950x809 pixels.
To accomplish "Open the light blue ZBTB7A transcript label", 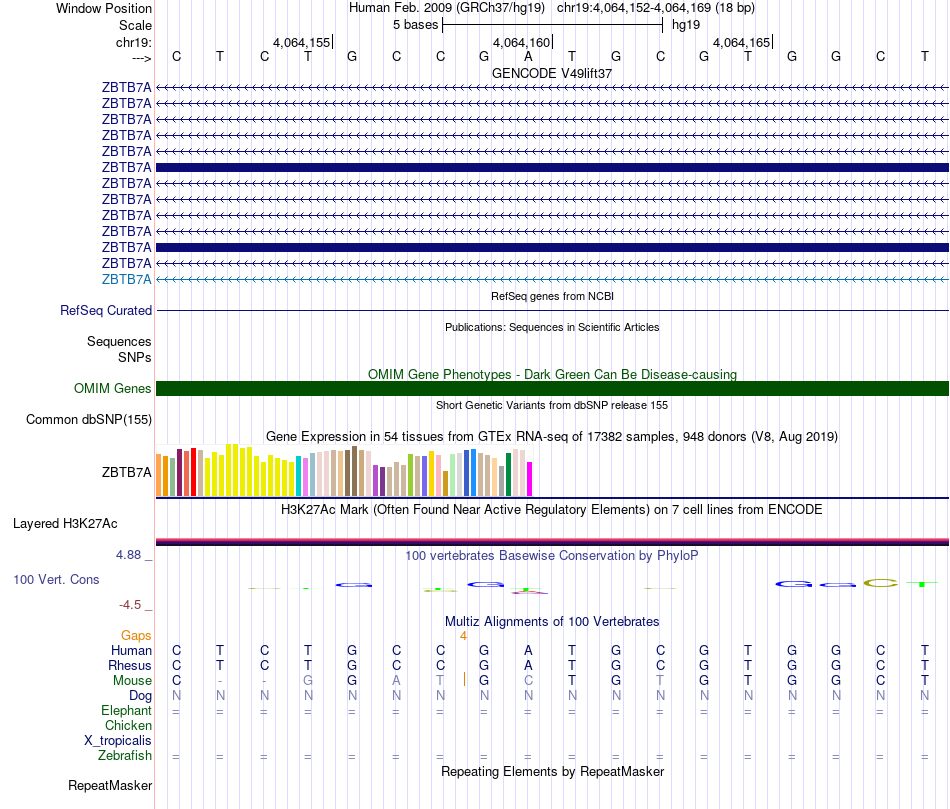I will (127, 279).
